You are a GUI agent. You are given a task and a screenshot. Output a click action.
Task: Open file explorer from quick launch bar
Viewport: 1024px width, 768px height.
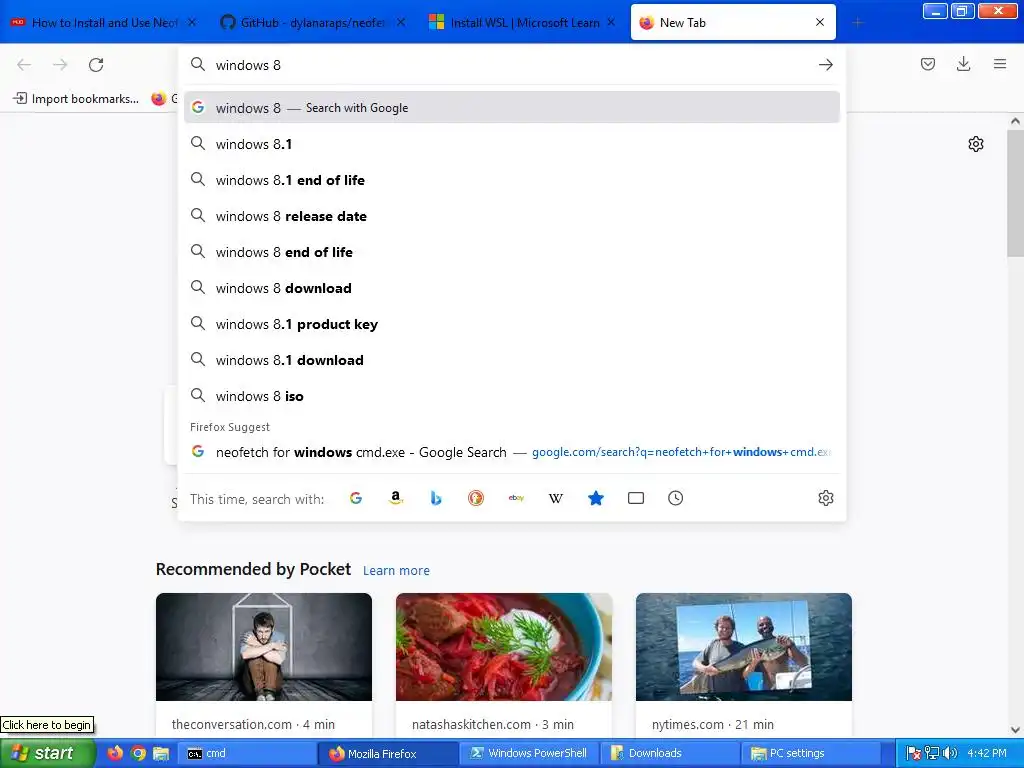point(161,753)
